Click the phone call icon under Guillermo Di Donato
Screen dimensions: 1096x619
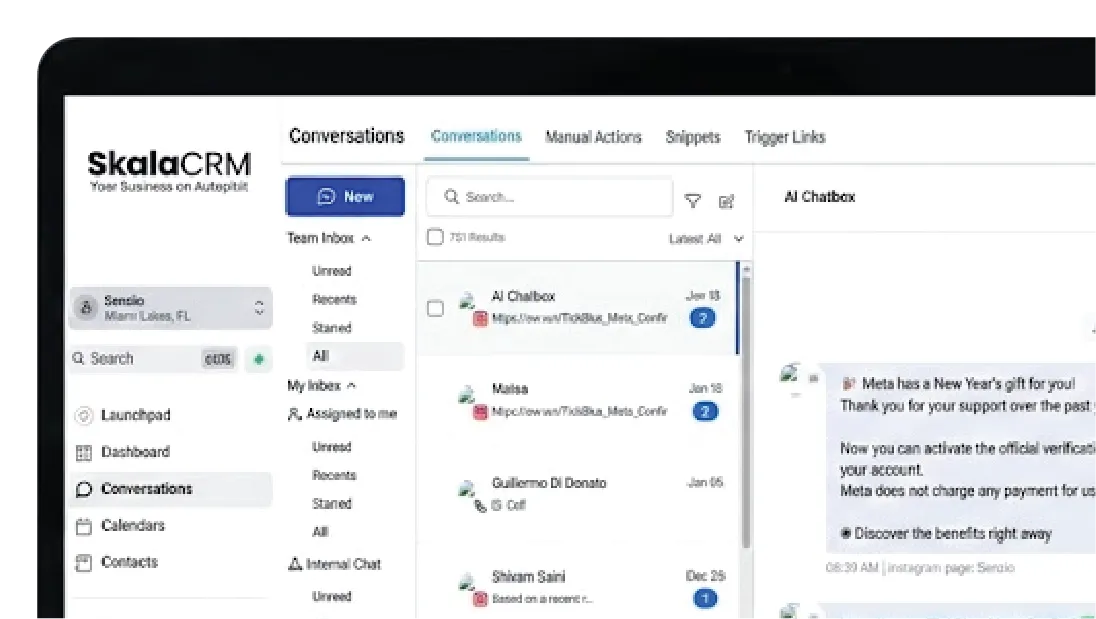(x=480, y=506)
